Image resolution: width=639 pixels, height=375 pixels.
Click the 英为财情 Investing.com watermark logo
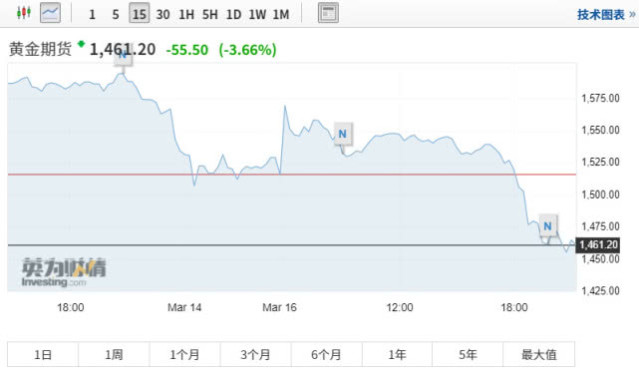[64, 272]
